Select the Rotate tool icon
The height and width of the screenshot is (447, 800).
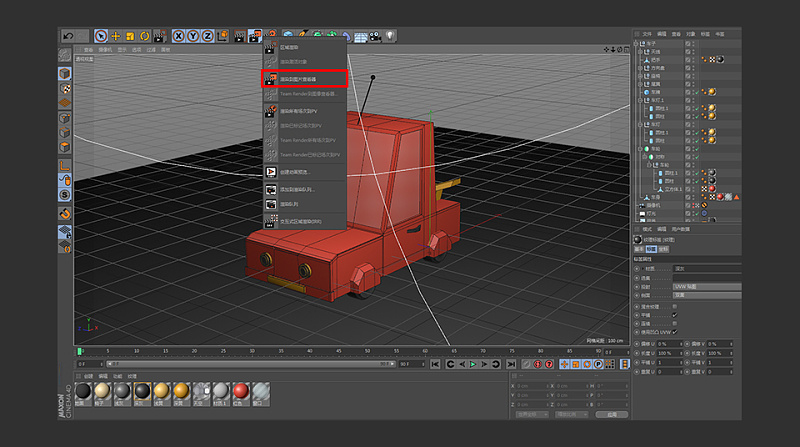pos(145,36)
